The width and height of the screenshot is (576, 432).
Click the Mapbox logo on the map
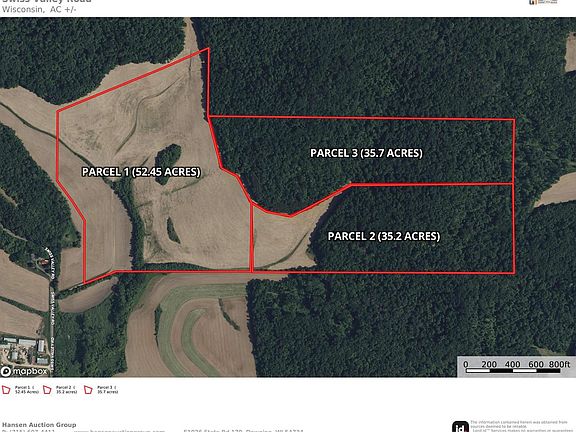[x=24, y=371]
